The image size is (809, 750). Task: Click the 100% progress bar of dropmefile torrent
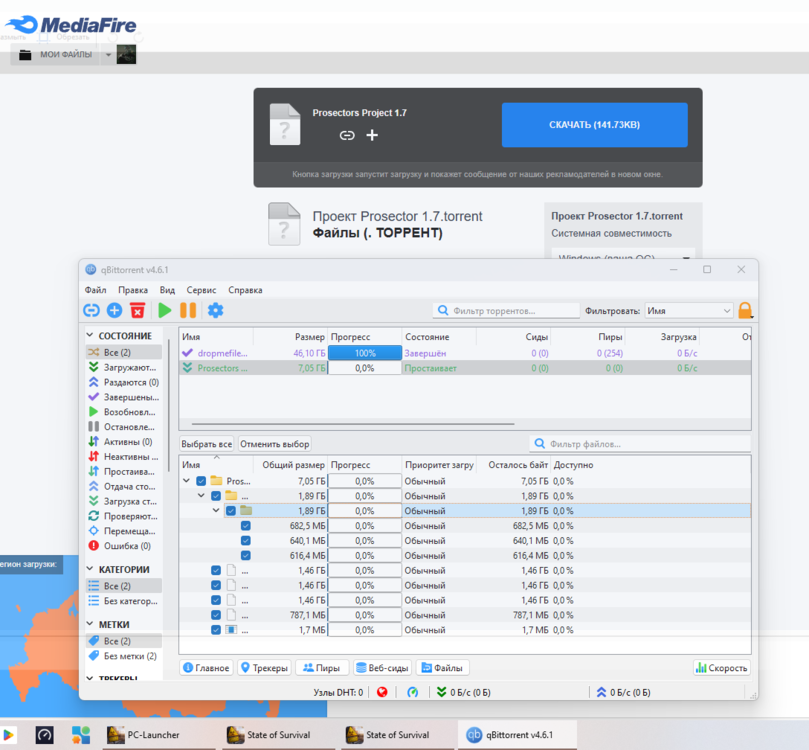coord(365,353)
